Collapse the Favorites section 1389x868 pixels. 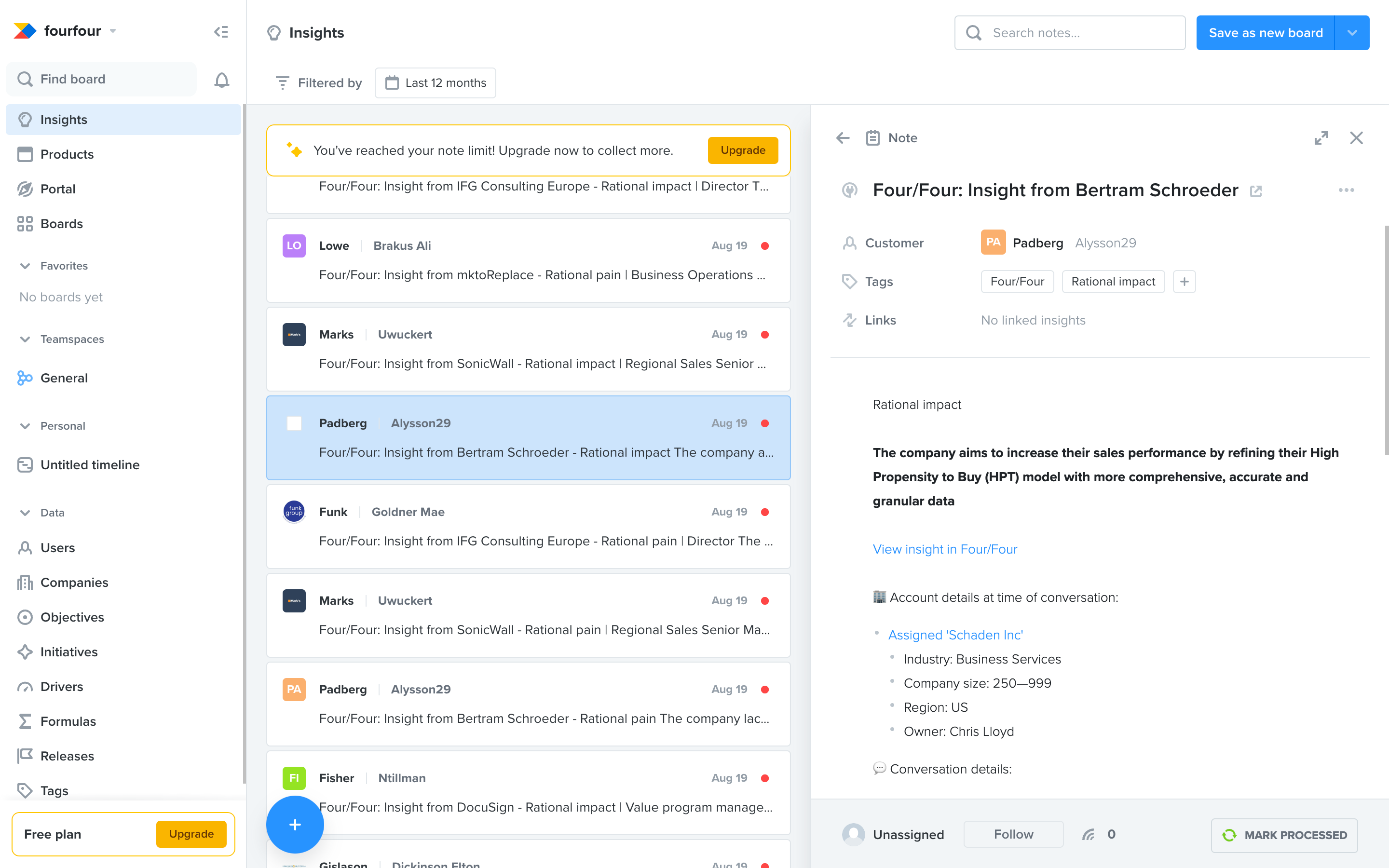25,266
